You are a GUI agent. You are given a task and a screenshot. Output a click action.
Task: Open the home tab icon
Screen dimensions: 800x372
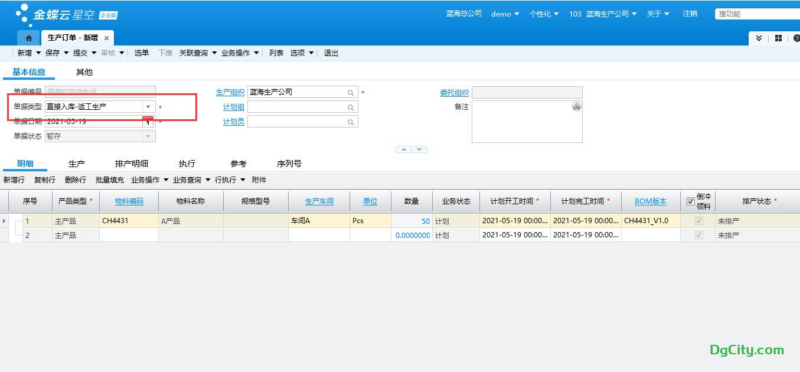click(x=29, y=38)
